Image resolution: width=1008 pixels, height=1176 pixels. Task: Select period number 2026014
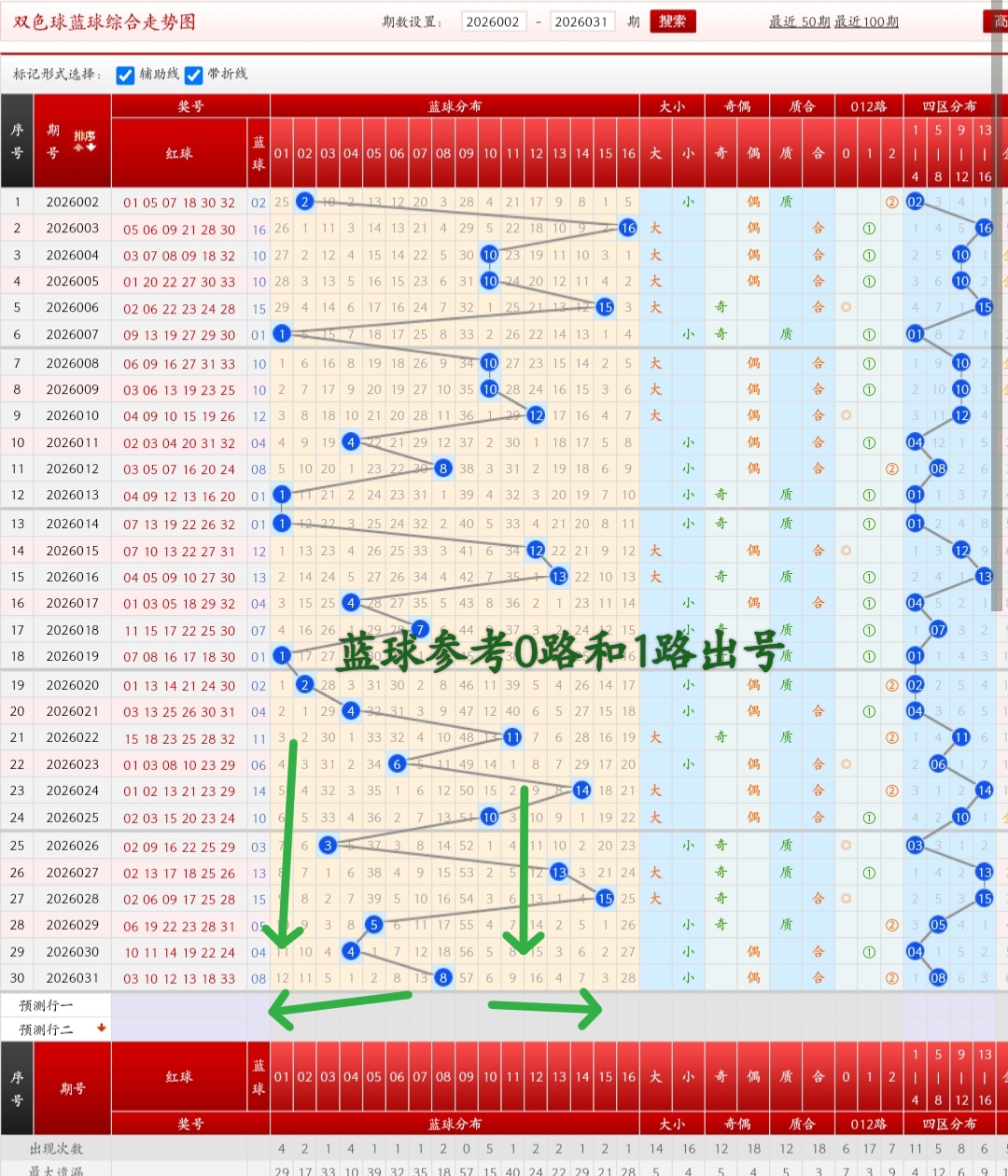coord(72,524)
